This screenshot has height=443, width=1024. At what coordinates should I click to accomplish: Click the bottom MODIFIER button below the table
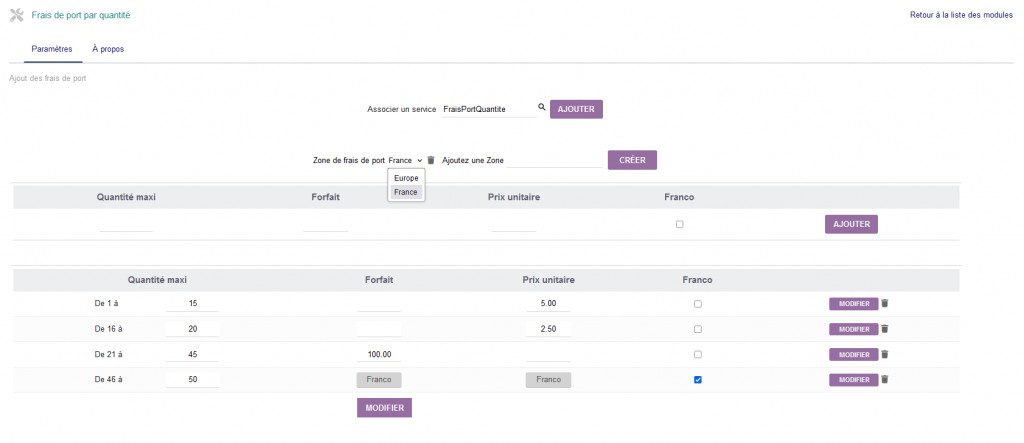[384, 408]
